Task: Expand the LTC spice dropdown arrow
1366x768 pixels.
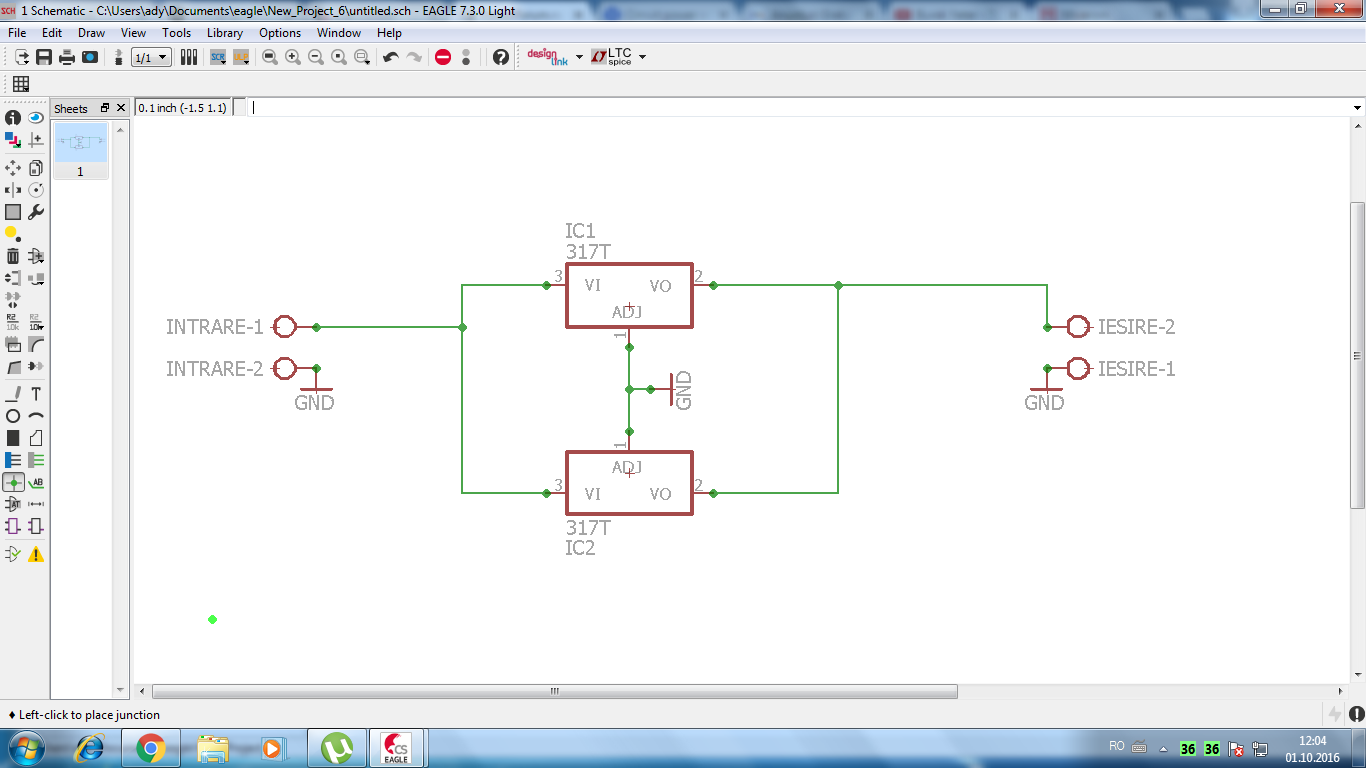Action: 642,58
